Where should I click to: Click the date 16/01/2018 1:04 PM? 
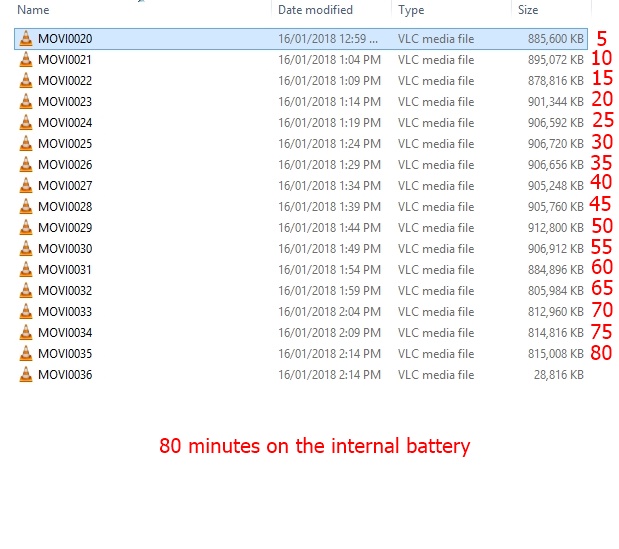click(x=329, y=60)
